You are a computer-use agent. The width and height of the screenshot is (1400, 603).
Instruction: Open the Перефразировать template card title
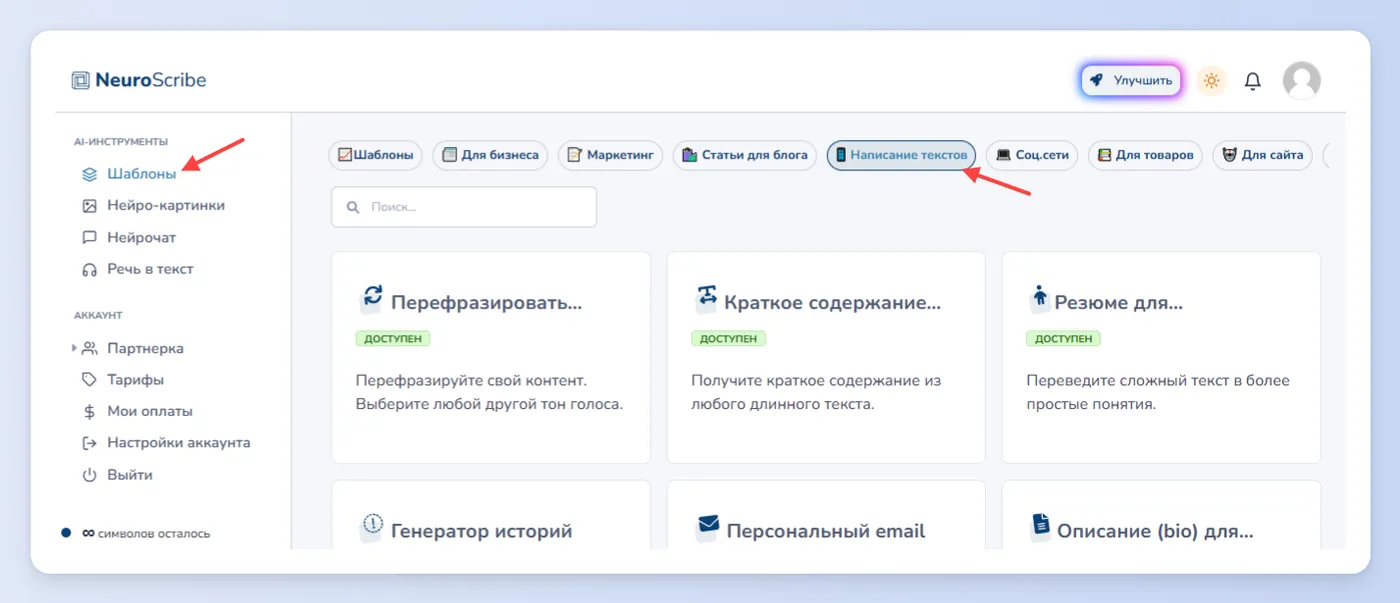click(486, 303)
